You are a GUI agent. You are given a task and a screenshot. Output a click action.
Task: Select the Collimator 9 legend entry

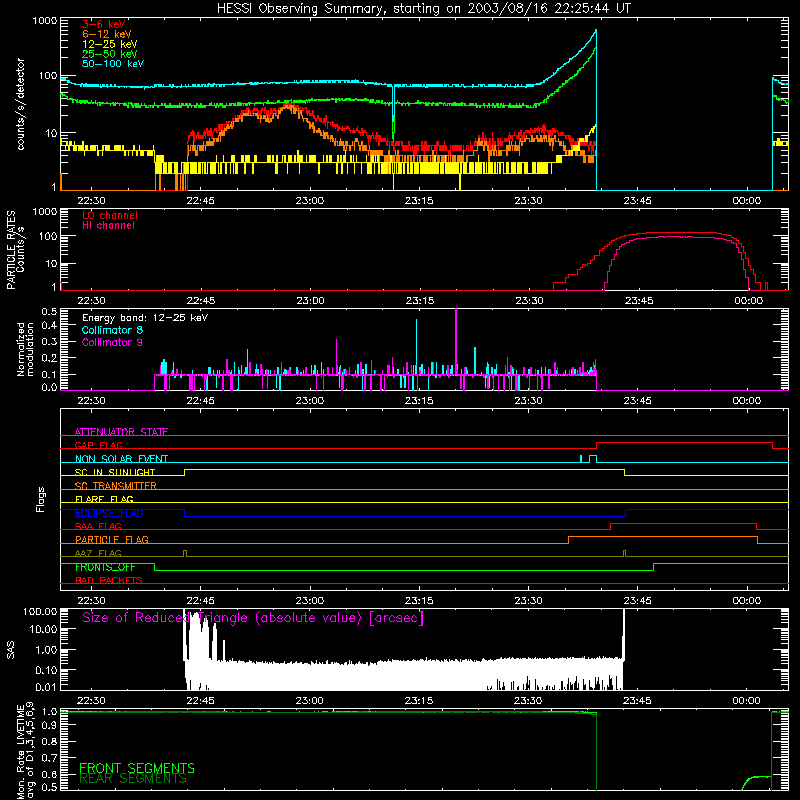coord(112,342)
